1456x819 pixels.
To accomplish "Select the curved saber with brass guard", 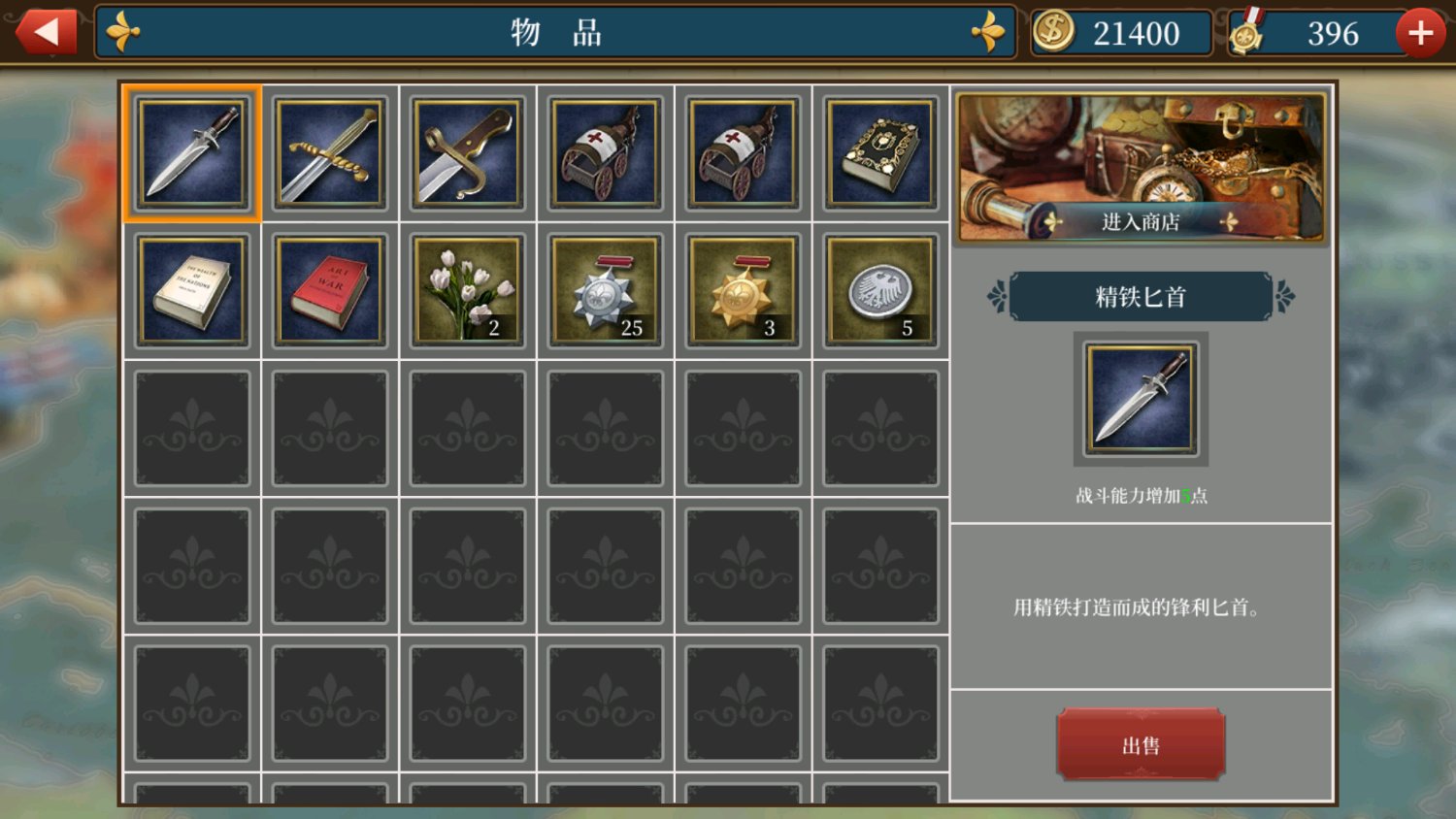I will (467, 153).
